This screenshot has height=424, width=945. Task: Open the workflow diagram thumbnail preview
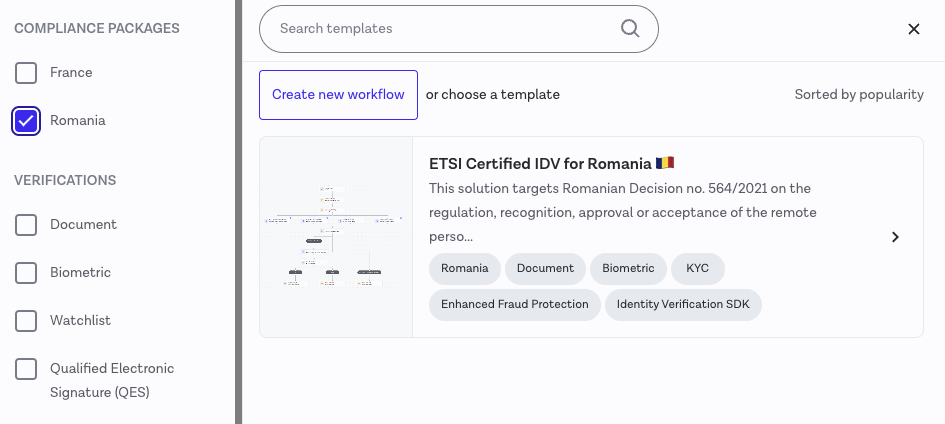[336, 237]
